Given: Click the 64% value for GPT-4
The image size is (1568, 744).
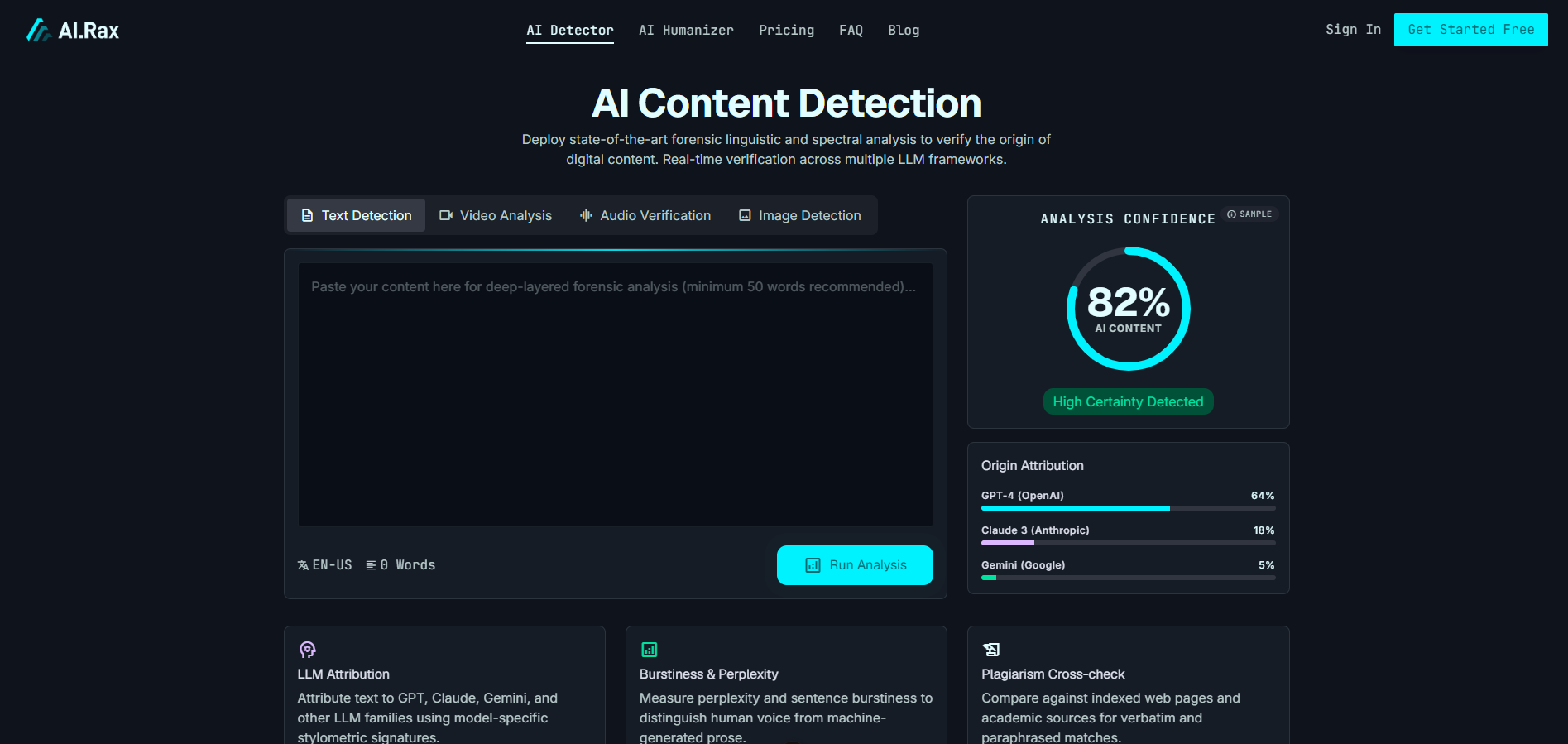Looking at the screenshot, I should (x=1263, y=496).
